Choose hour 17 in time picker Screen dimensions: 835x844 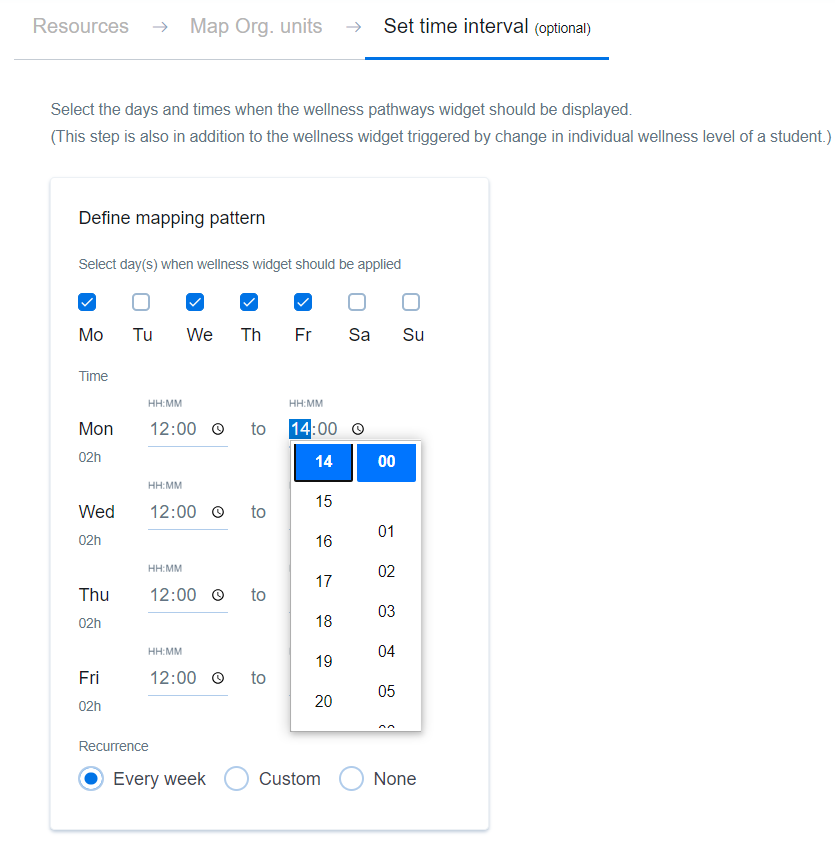click(x=324, y=581)
